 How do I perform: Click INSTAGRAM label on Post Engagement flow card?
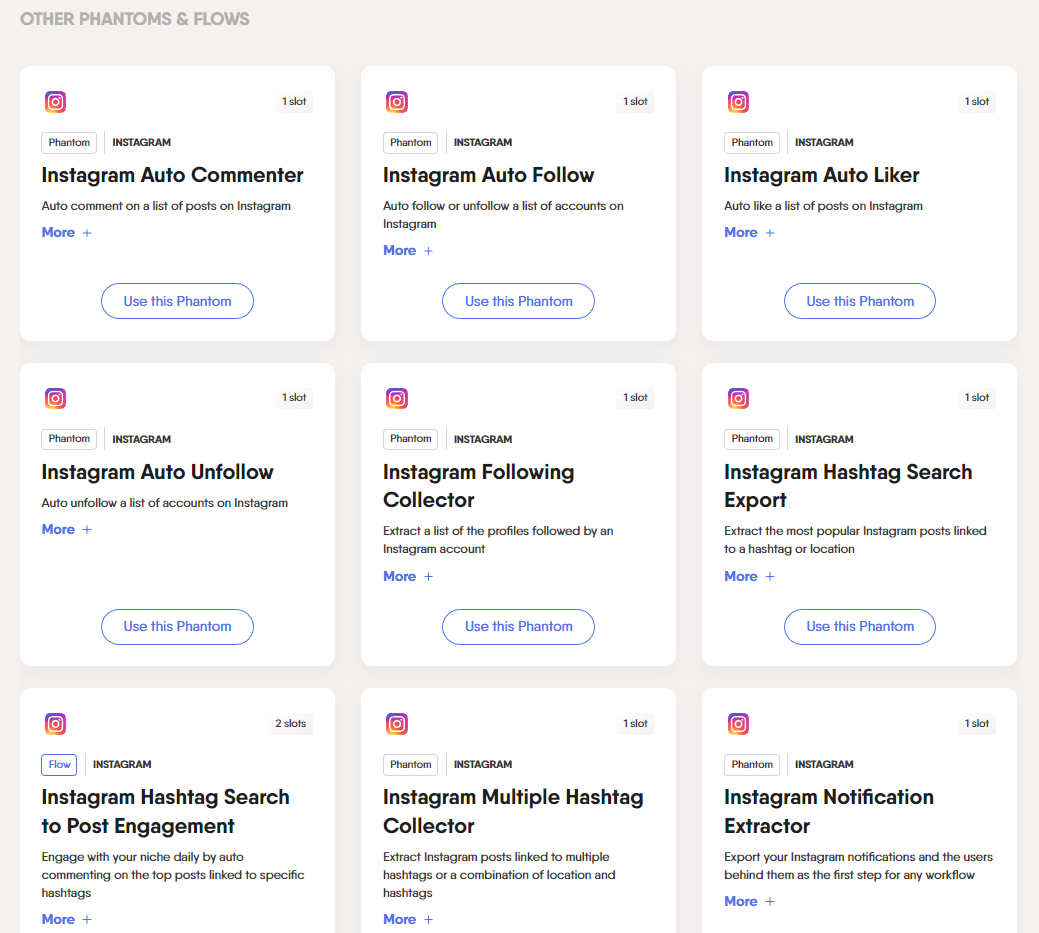point(122,765)
